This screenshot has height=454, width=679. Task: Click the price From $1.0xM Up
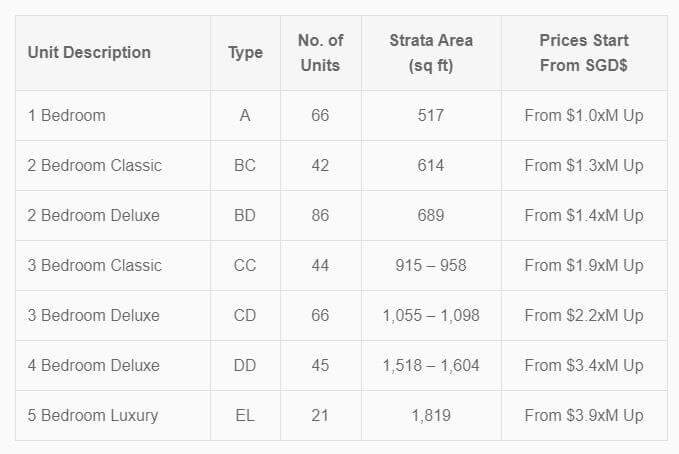[x=584, y=116]
